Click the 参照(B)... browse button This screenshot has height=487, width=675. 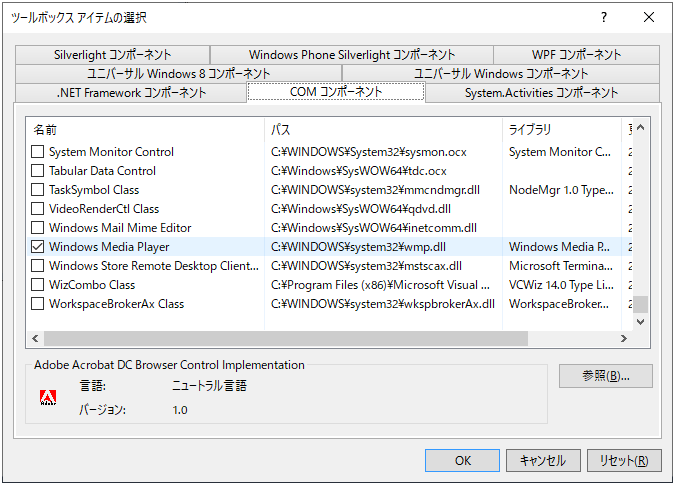point(606,376)
